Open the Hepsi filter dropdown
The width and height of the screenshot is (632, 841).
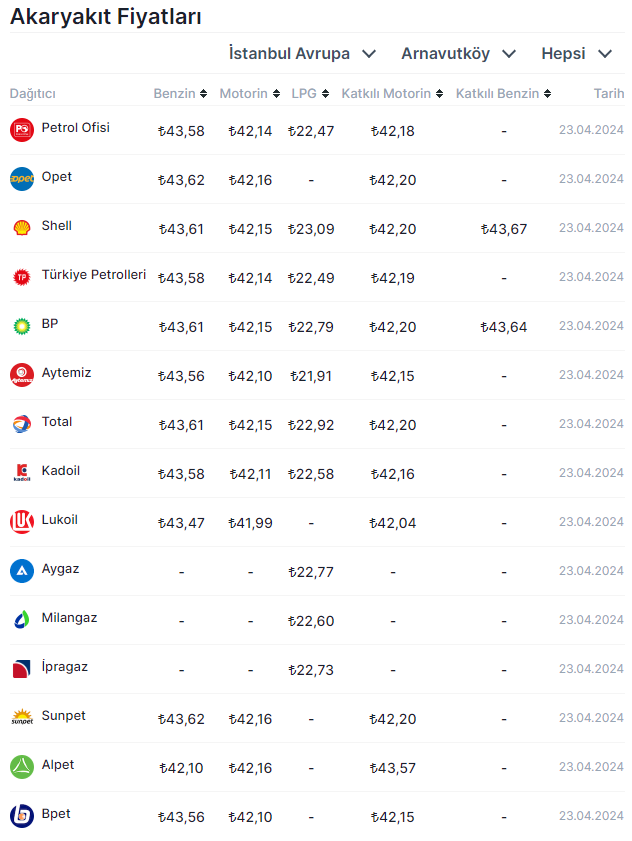pyautogui.click(x=577, y=53)
